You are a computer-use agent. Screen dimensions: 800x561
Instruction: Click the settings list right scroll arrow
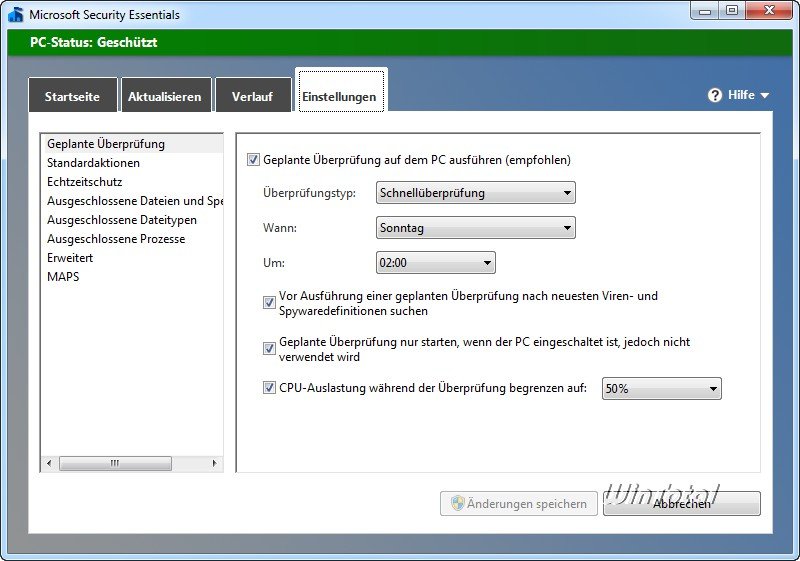tap(214, 463)
